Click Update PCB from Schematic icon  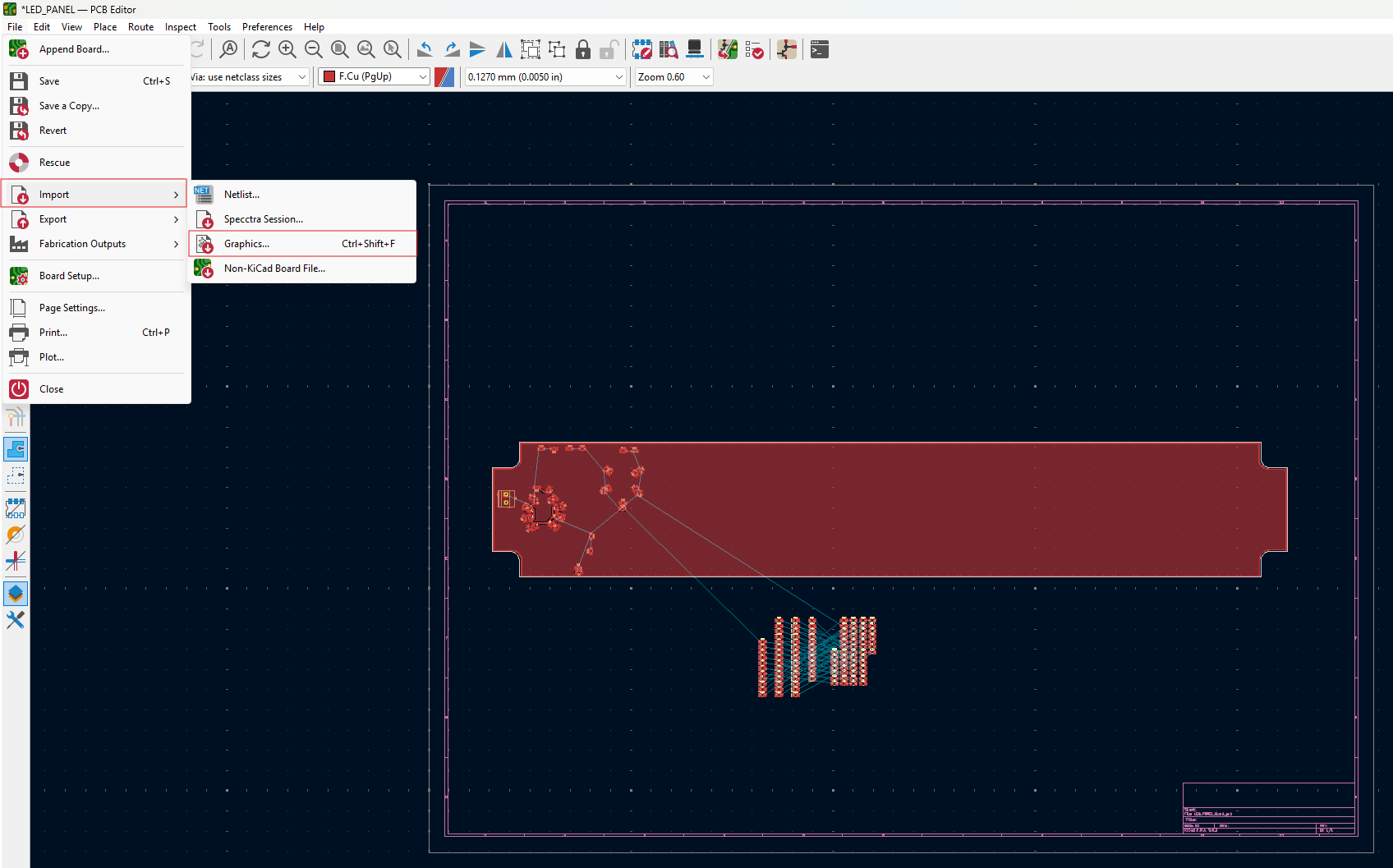[728, 49]
